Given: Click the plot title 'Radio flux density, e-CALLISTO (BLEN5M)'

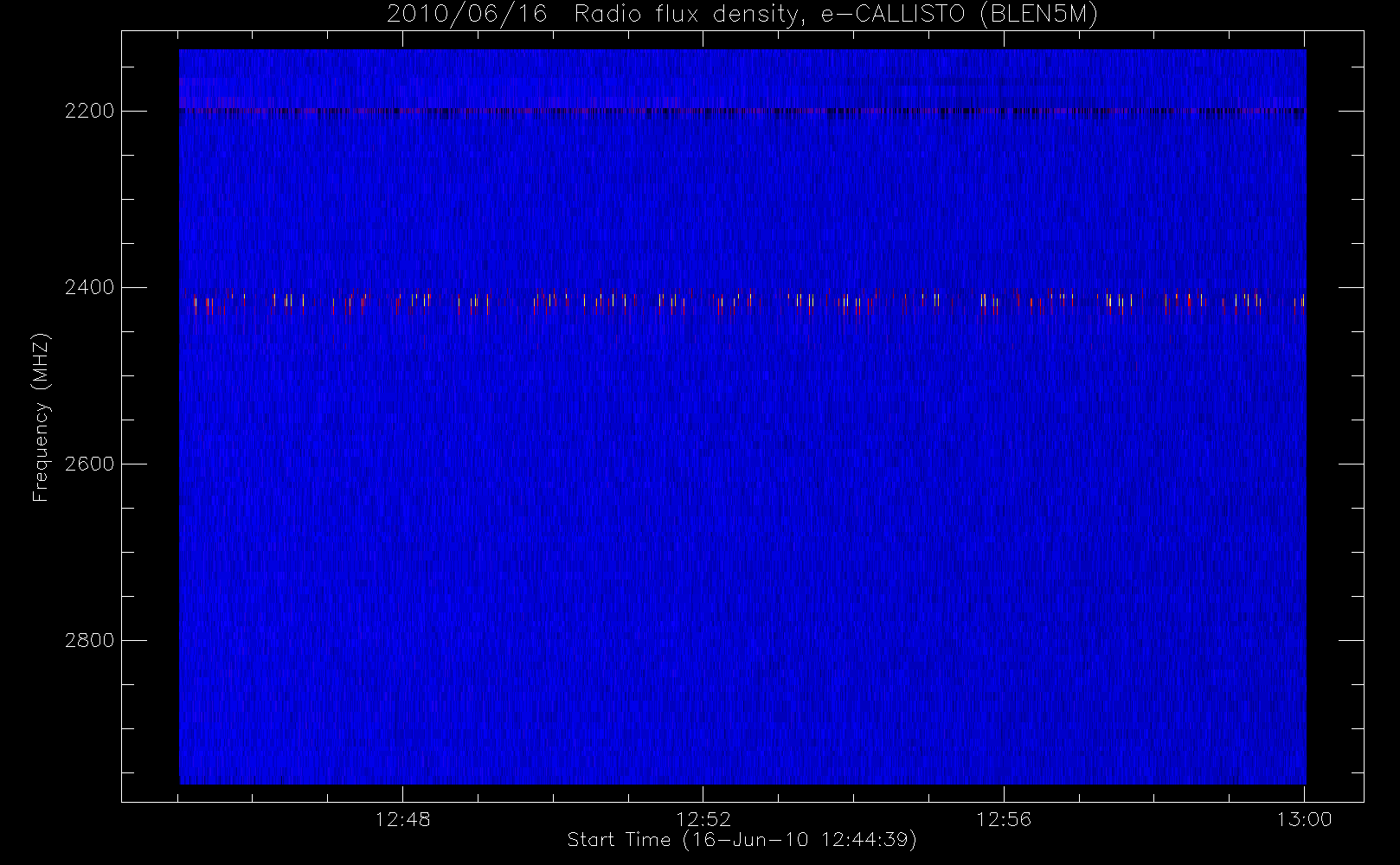Looking at the screenshot, I should [836, 15].
